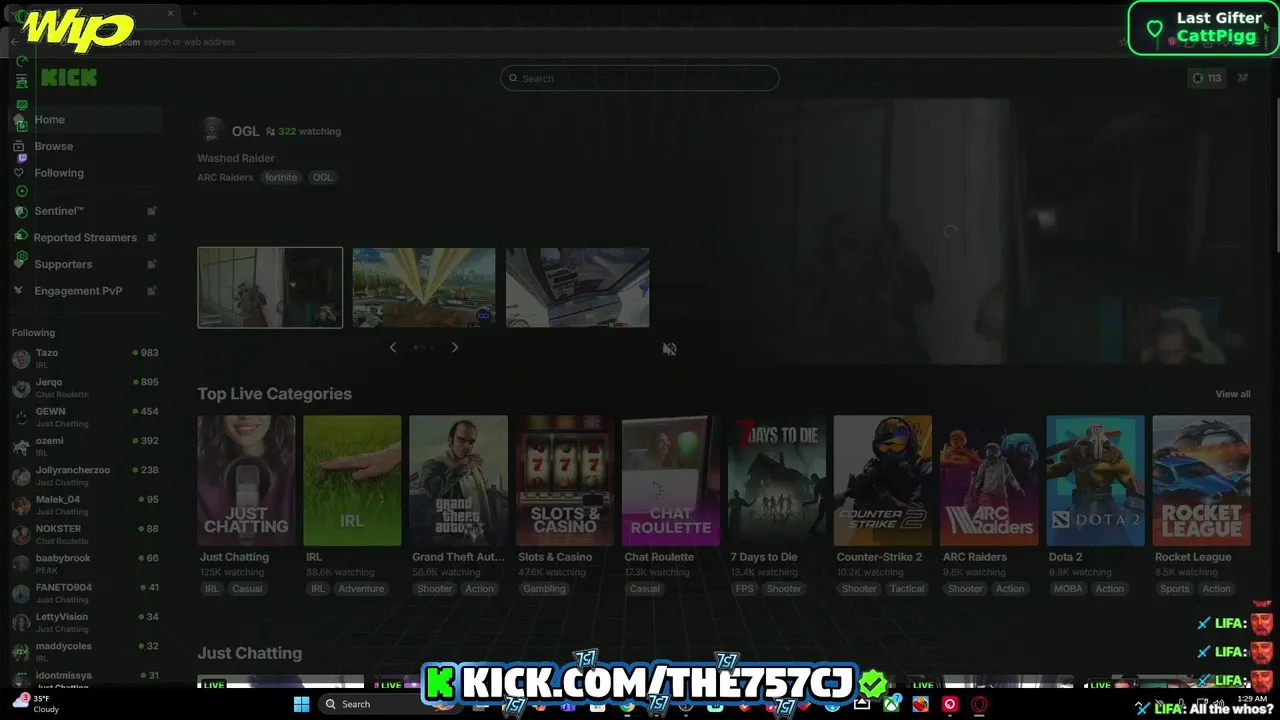This screenshot has height=720, width=1280.
Task: Open the OGL channel name
Action: (x=245, y=131)
